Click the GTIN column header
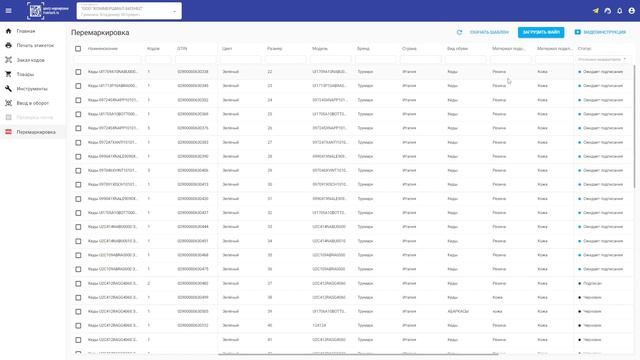640x360 pixels. (182, 49)
